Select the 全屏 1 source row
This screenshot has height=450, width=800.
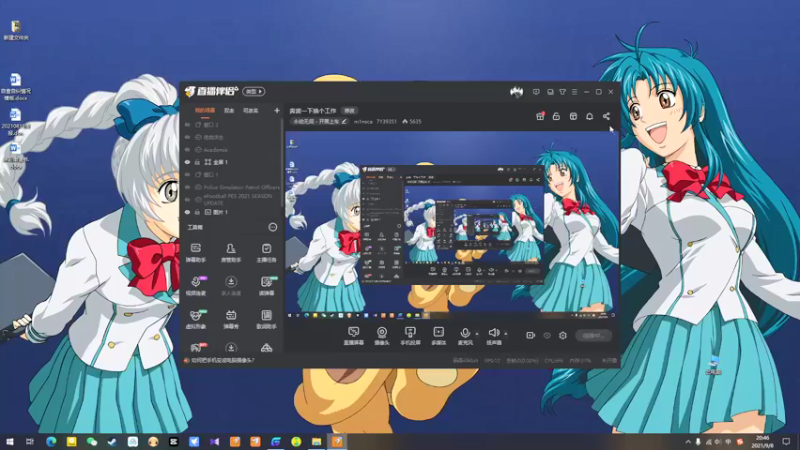coord(232,162)
